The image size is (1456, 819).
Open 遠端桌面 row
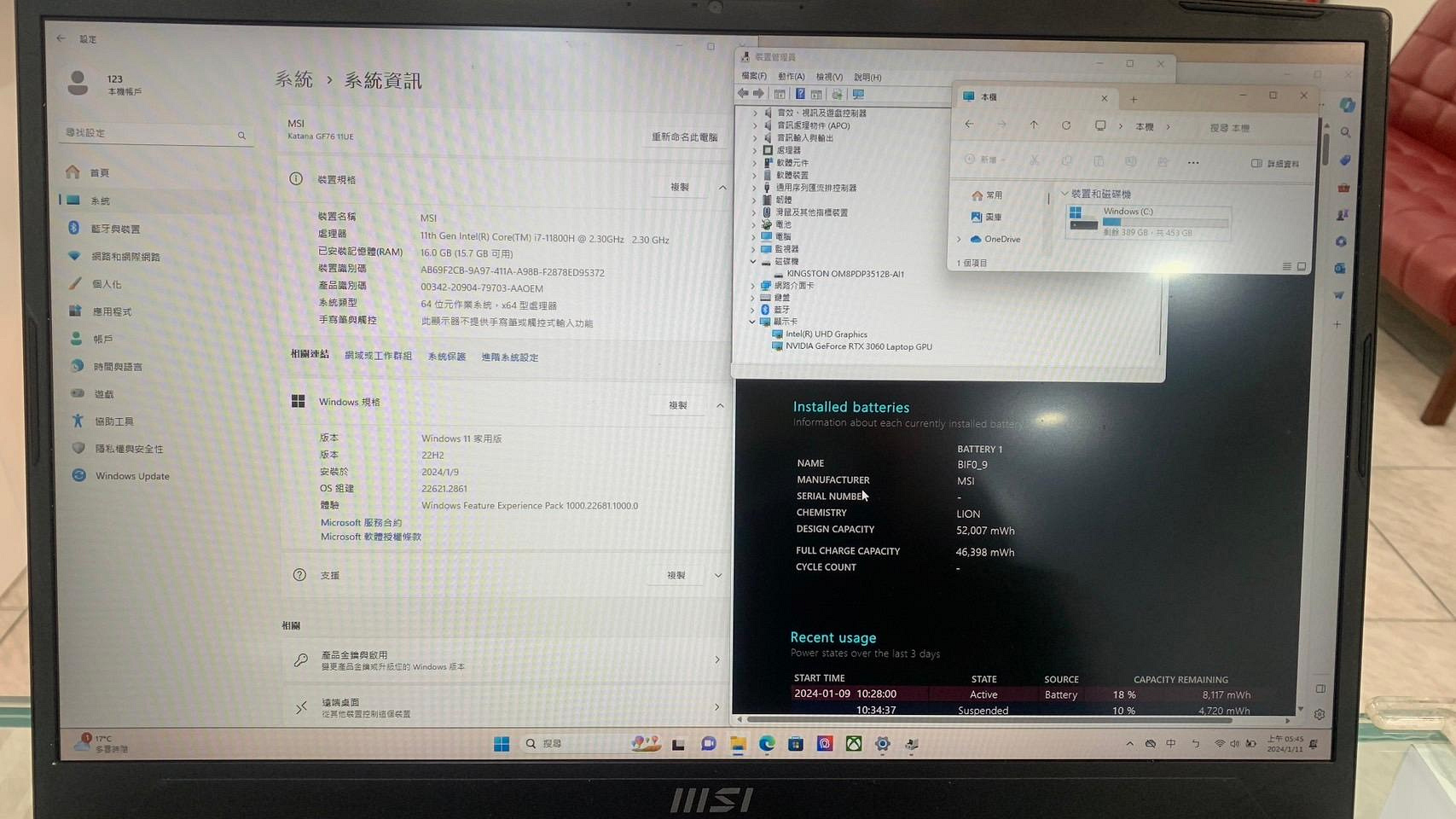506,706
